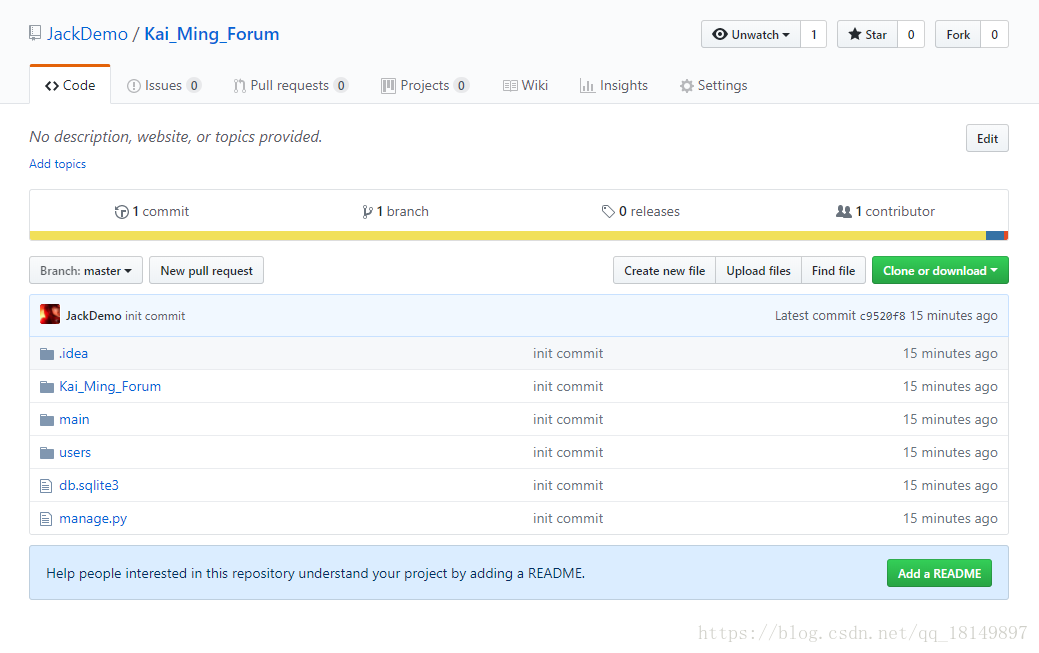Click the main folder icon

coord(46,420)
